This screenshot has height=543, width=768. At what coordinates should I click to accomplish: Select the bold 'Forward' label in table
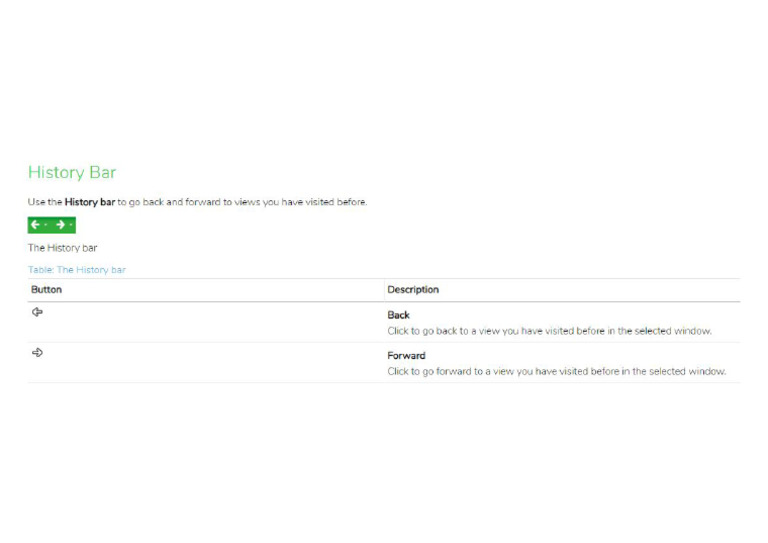coord(406,356)
